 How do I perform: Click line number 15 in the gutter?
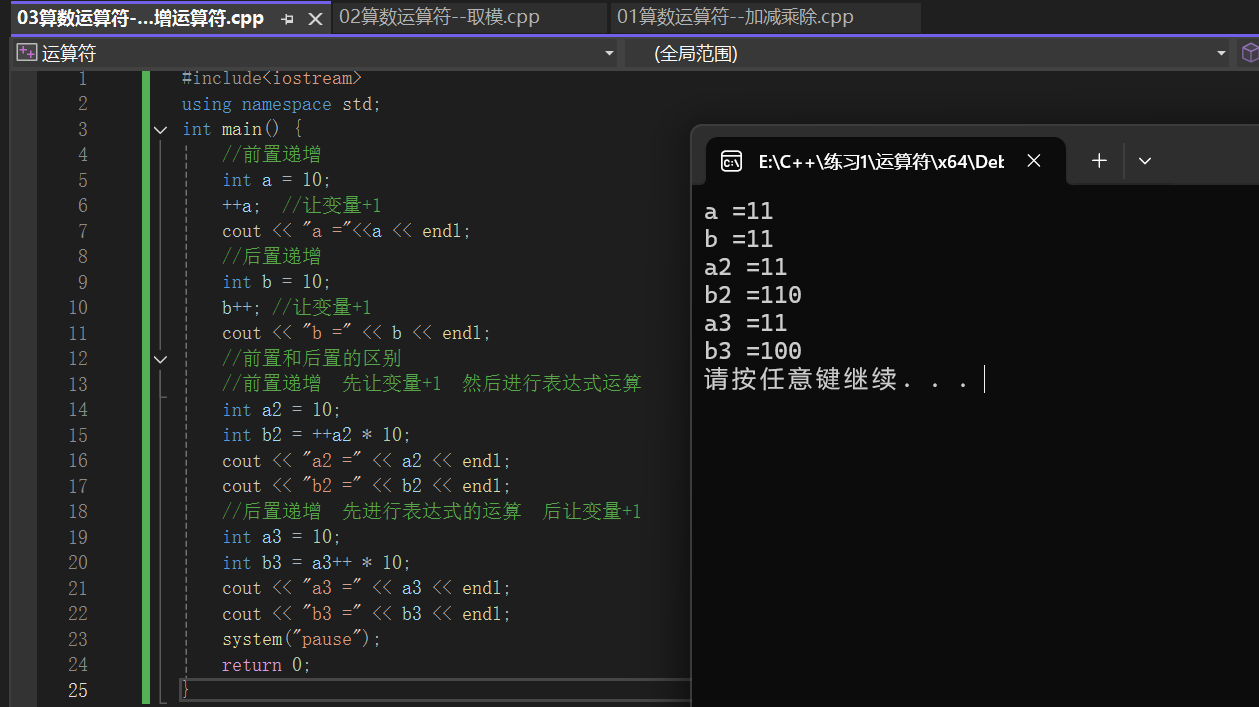[x=78, y=435]
